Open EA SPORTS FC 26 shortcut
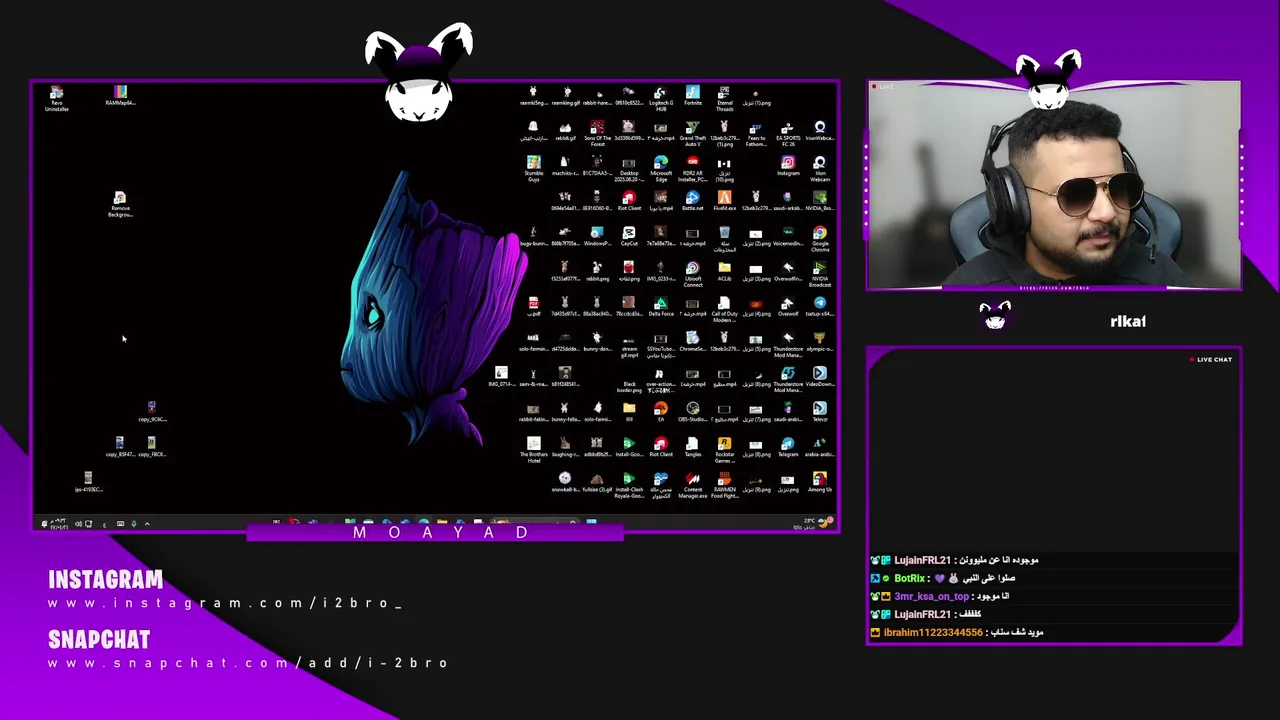The height and width of the screenshot is (720, 1280). [x=788, y=134]
